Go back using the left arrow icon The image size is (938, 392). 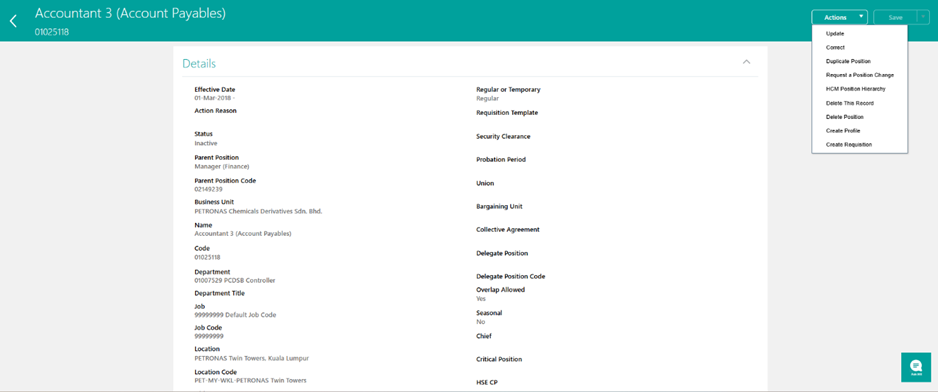click(x=13, y=22)
